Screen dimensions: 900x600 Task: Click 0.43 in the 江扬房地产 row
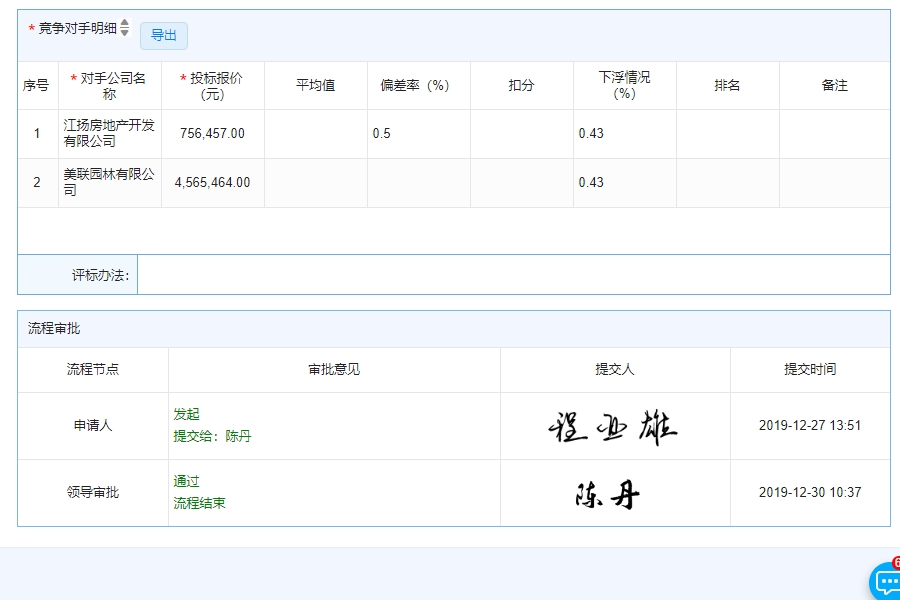[x=591, y=133]
